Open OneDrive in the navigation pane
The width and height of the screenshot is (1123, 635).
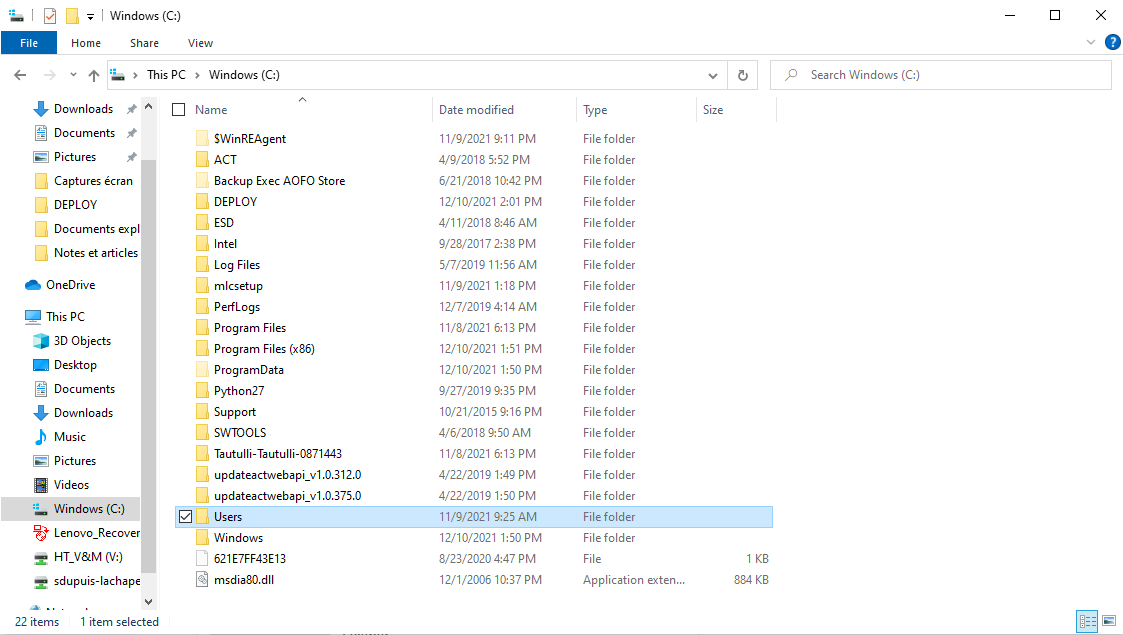[70, 285]
